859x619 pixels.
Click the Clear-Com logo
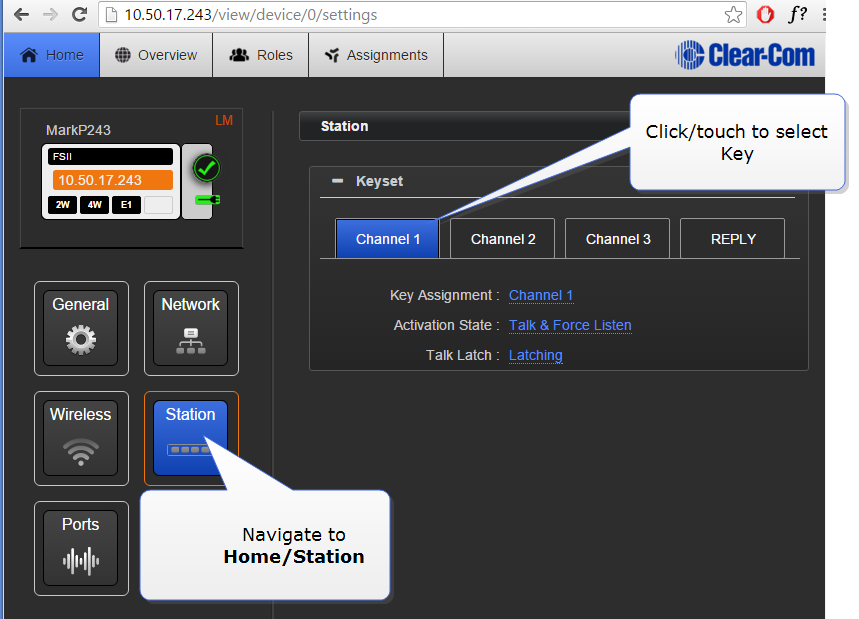click(x=745, y=55)
